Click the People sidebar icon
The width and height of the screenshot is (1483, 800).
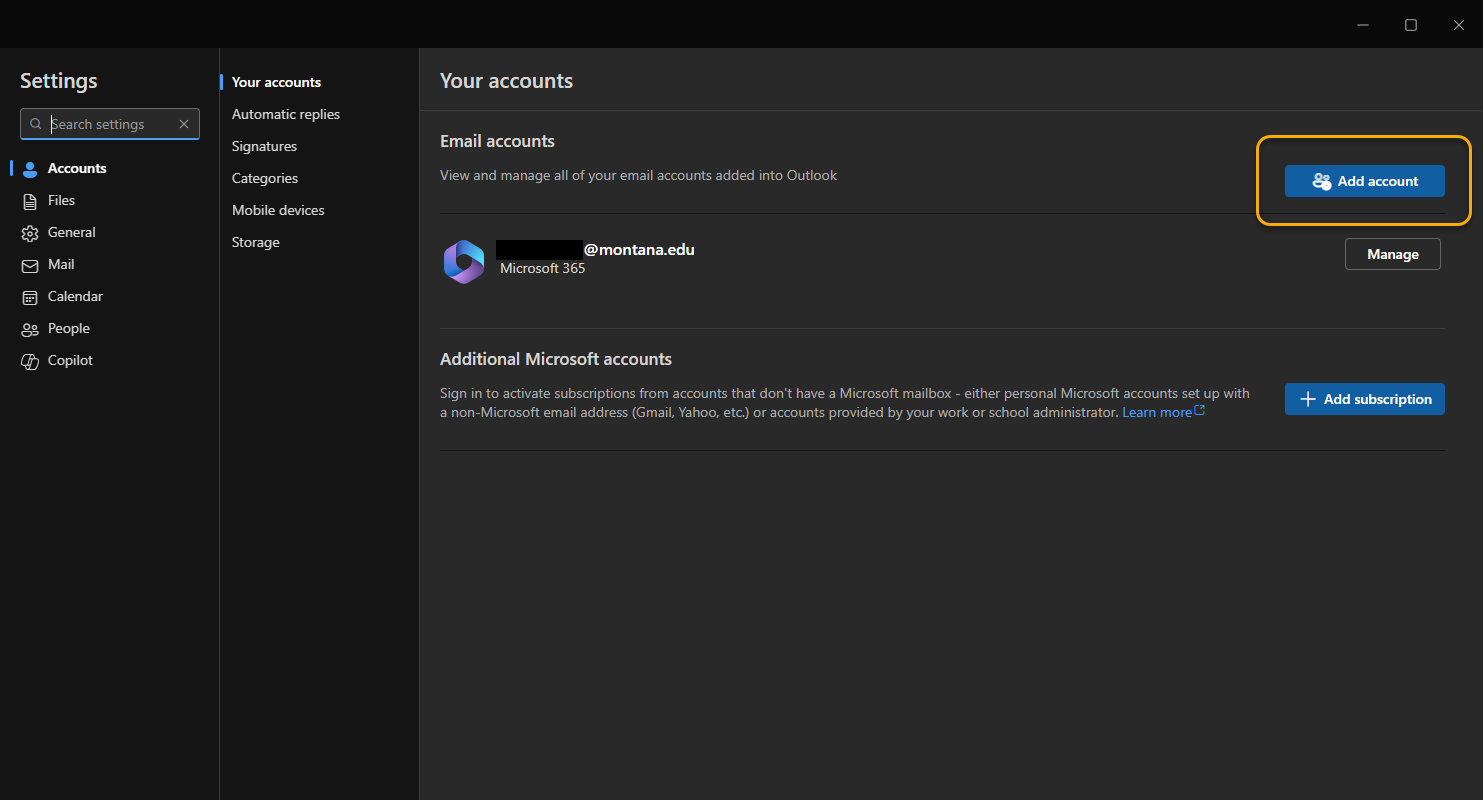click(30, 328)
